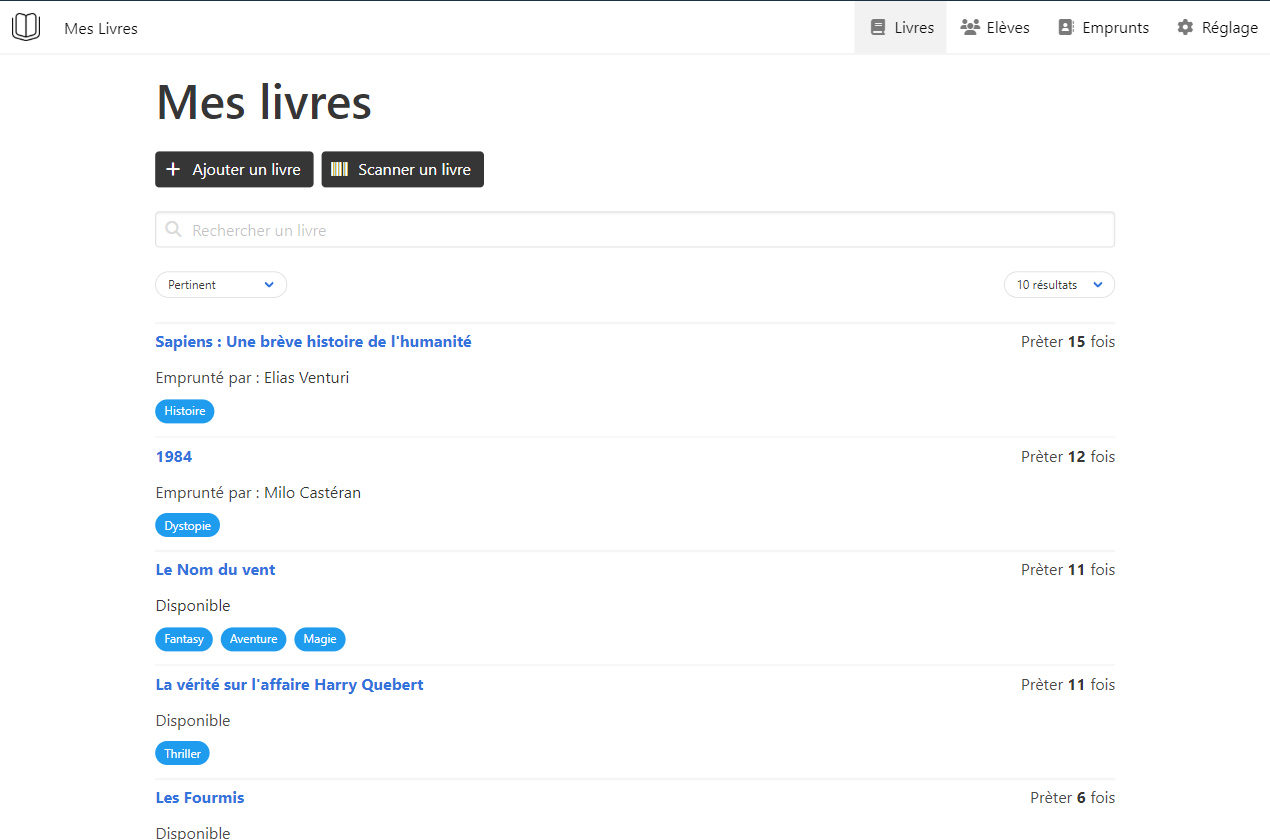Click the Magie tag
The width and height of the screenshot is (1270, 840).
pyautogui.click(x=320, y=639)
